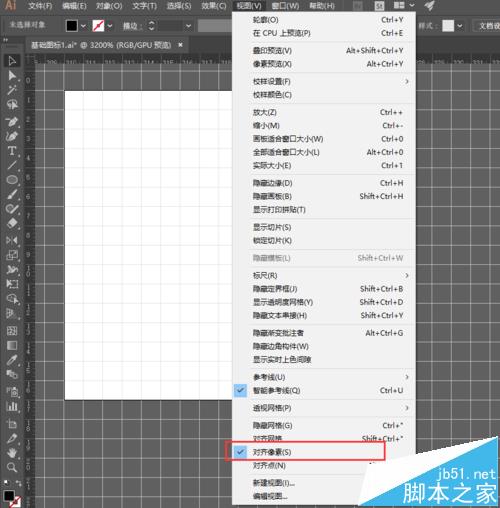Select the Selection tool arrow
The height and width of the screenshot is (508, 500).
12,61
